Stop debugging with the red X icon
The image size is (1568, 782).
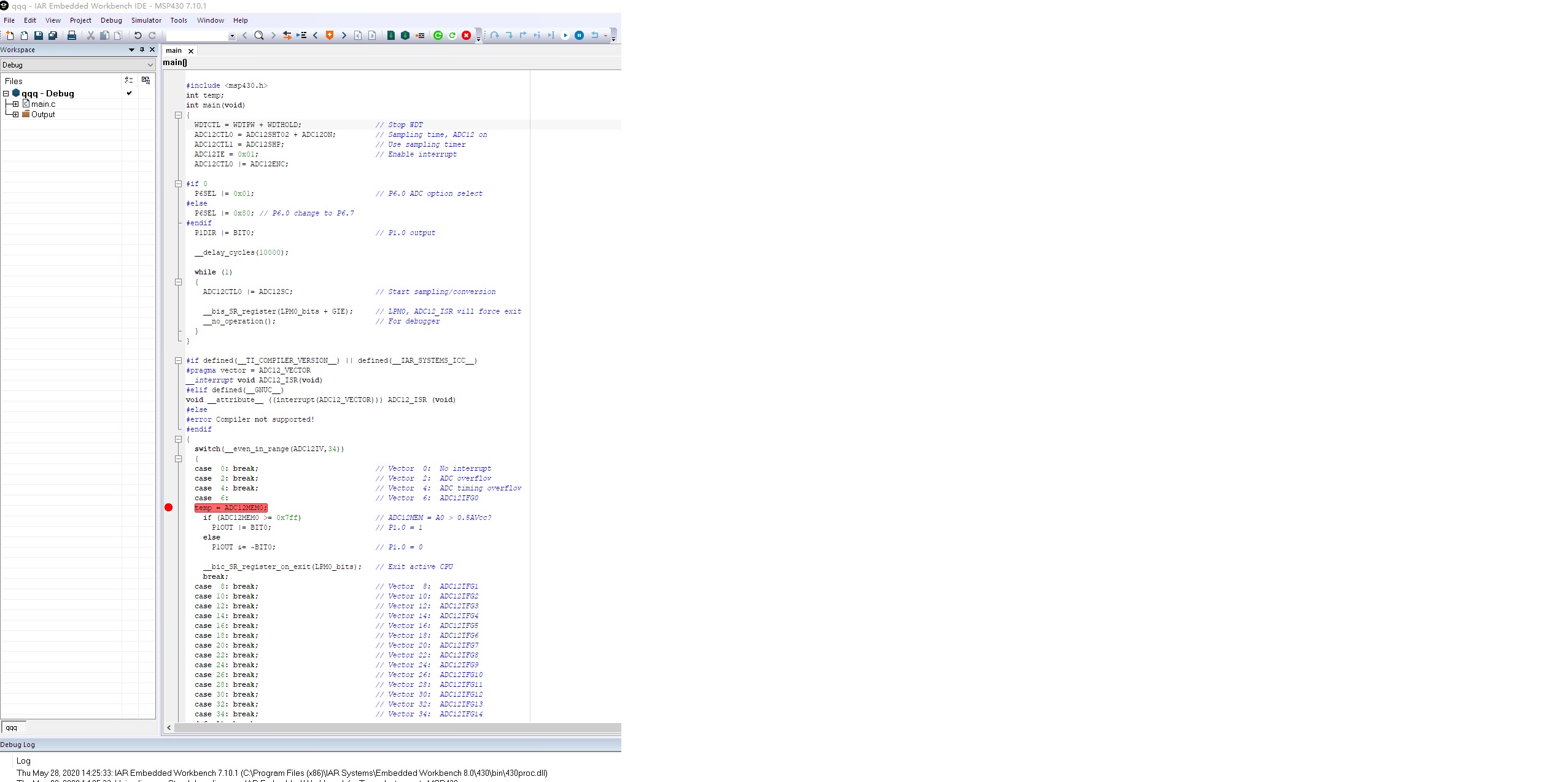pyautogui.click(x=467, y=36)
